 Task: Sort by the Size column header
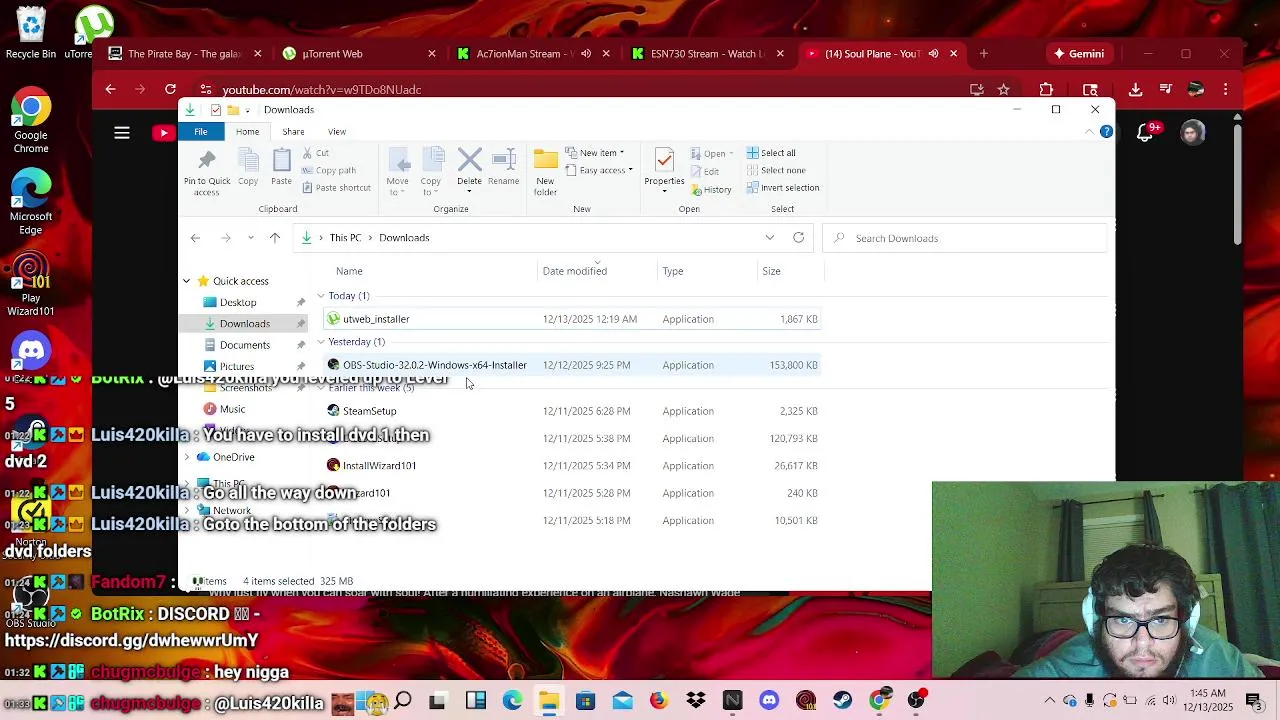pyautogui.click(x=771, y=271)
